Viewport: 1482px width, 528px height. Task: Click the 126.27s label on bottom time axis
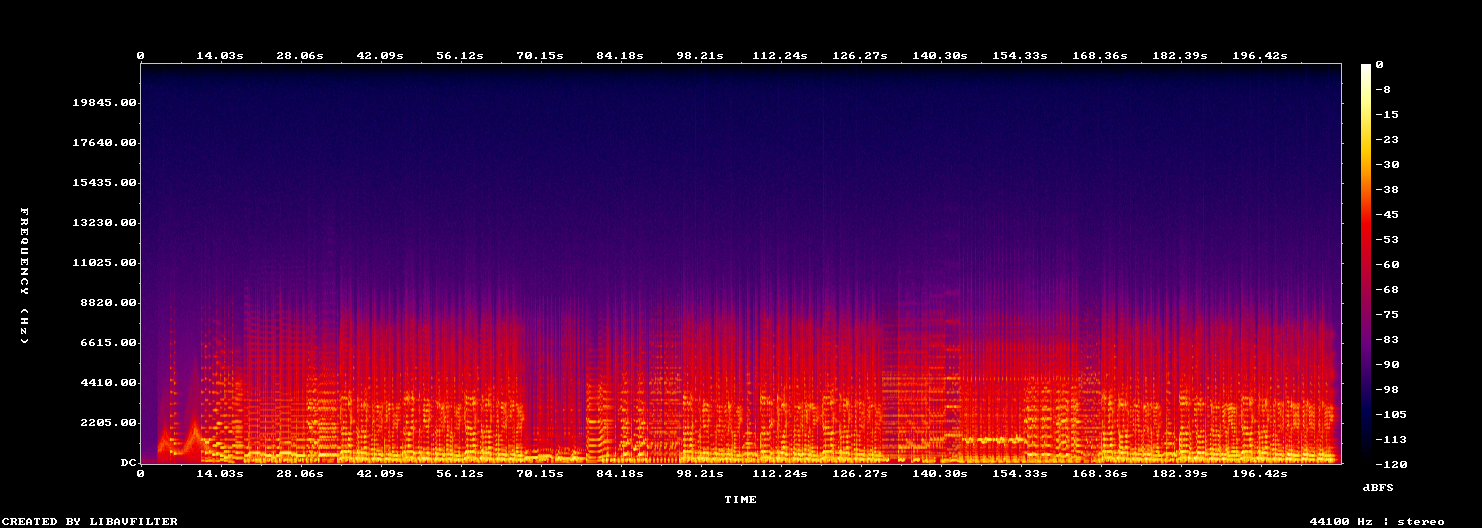(860, 474)
